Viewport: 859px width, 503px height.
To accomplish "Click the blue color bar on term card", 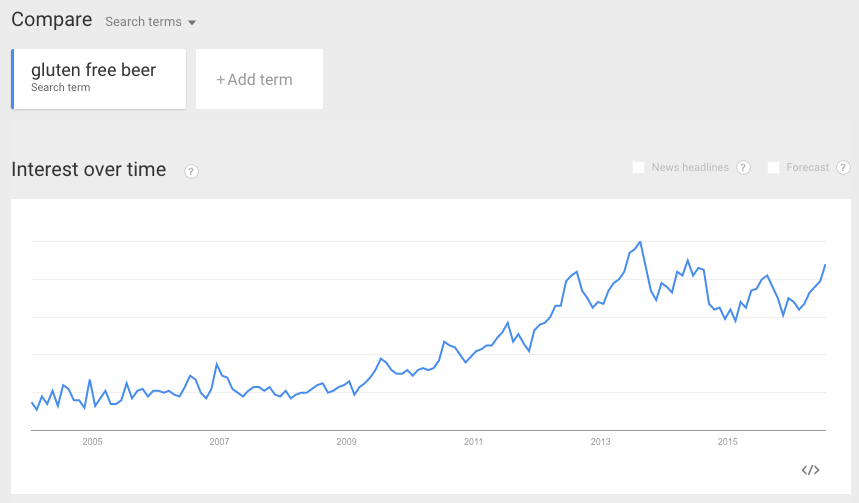I will tap(13, 79).
